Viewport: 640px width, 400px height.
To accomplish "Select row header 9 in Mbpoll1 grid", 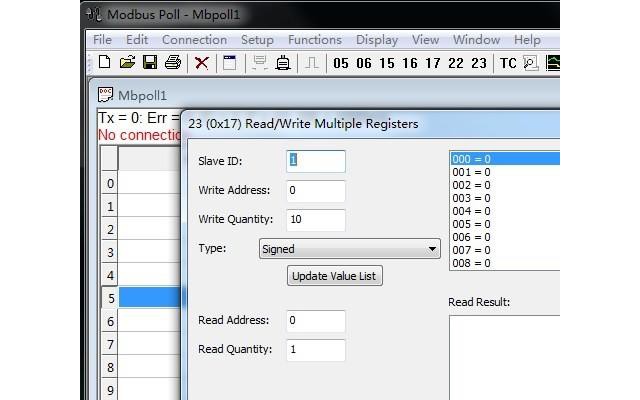I will 110,389.
